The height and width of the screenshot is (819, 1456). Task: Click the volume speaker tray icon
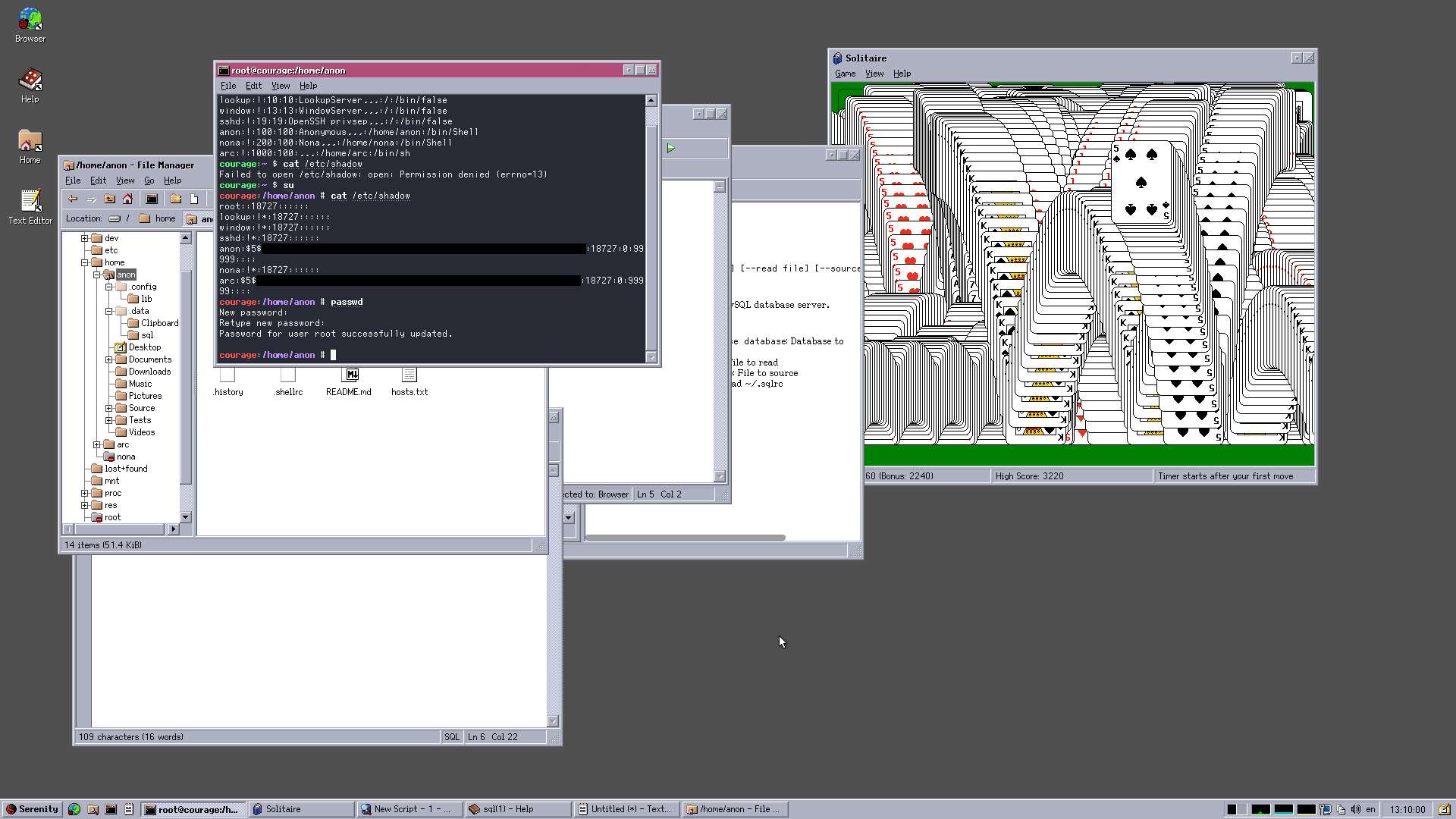(1355, 809)
